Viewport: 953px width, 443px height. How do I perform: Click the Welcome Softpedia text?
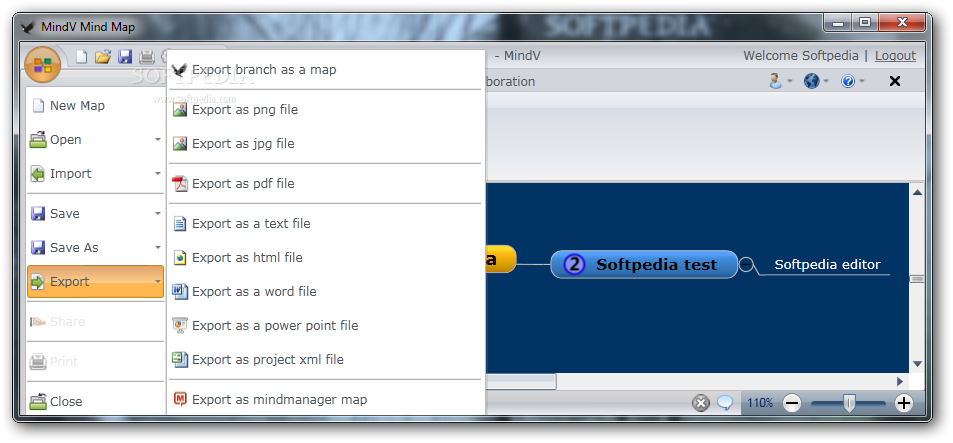click(x=800, y=56)
